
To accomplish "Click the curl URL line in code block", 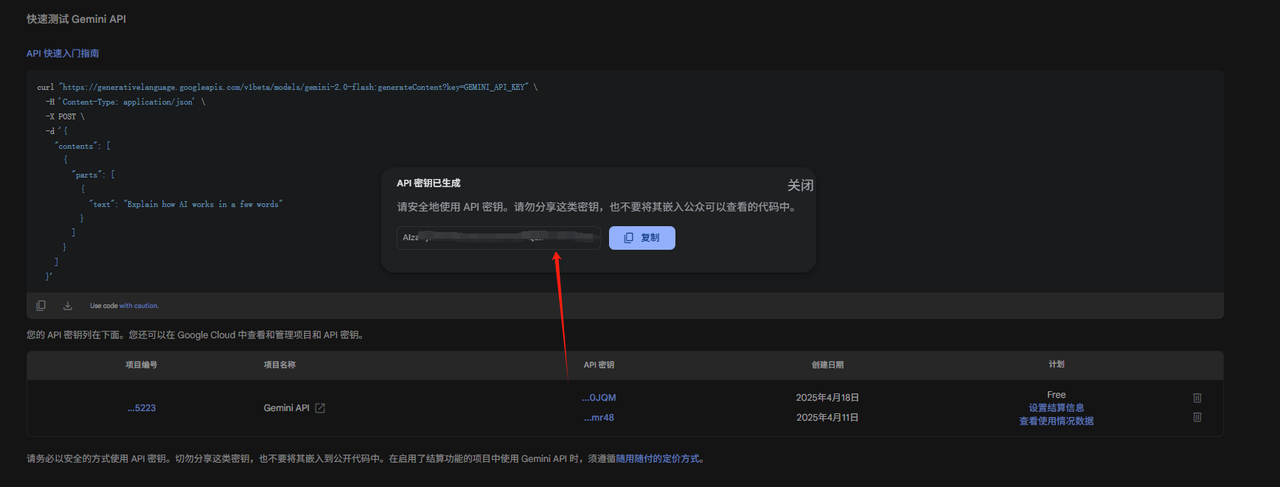I will [x=287, y=88].
